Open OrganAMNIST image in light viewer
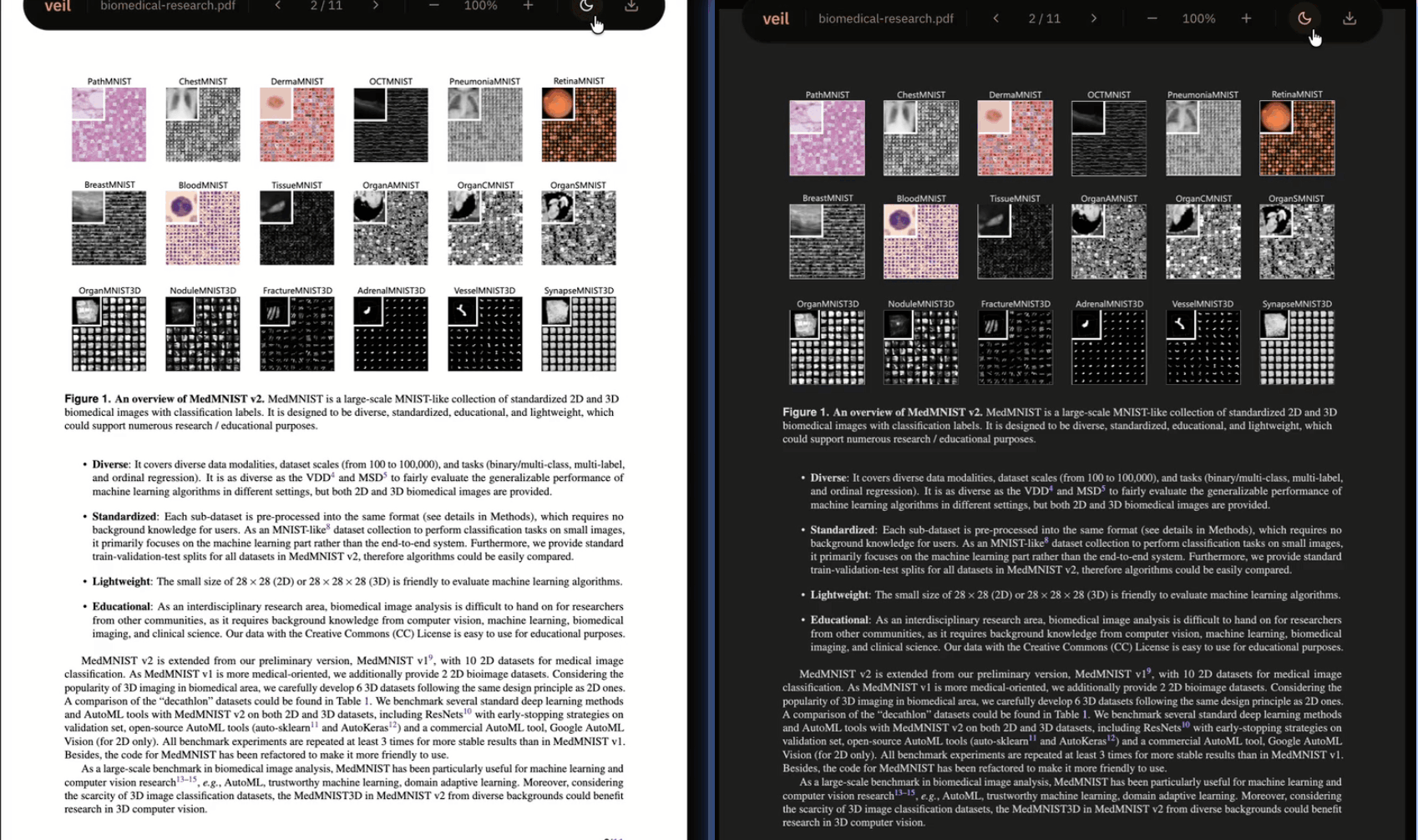Viewport: 1418px width, 840px height. coord(391,228)
